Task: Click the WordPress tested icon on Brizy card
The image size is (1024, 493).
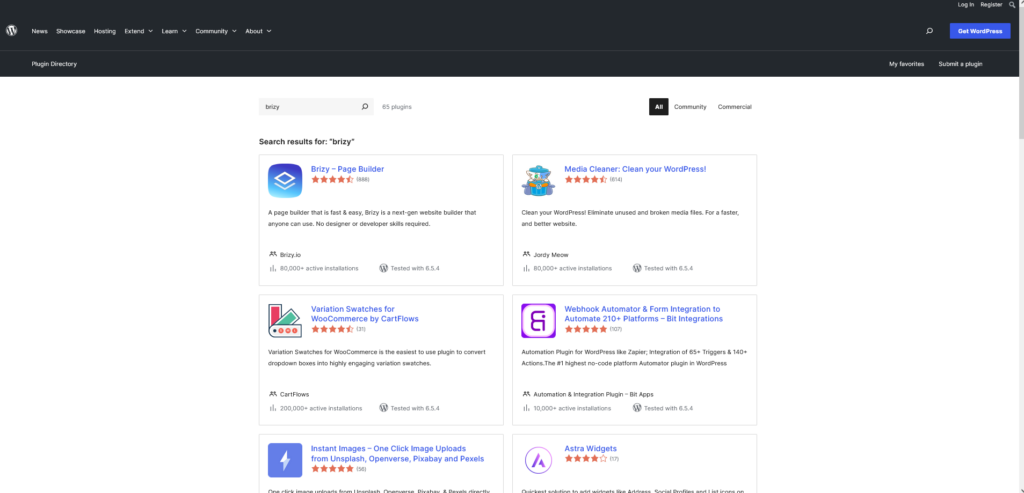Action: pyautogui.click(x=383, y=268)
